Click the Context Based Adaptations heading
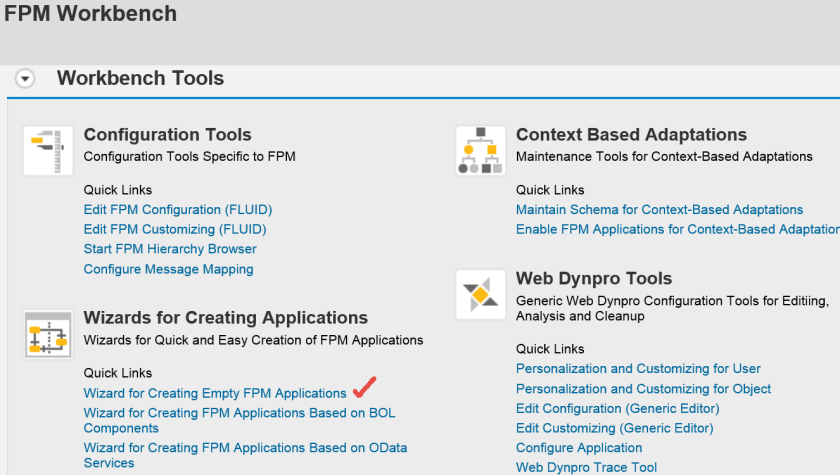Viewport: 840px width, 475px height. point(631,134)
